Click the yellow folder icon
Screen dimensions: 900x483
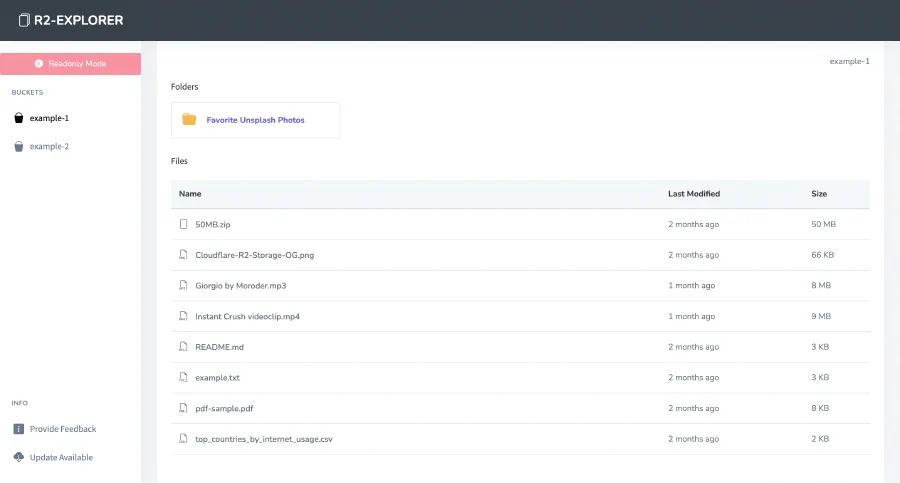coord(189,120)
